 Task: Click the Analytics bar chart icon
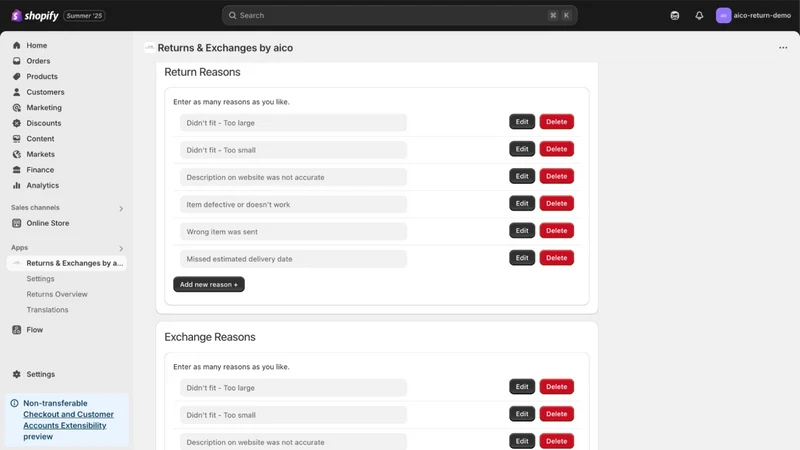click(x=16, y=185)
